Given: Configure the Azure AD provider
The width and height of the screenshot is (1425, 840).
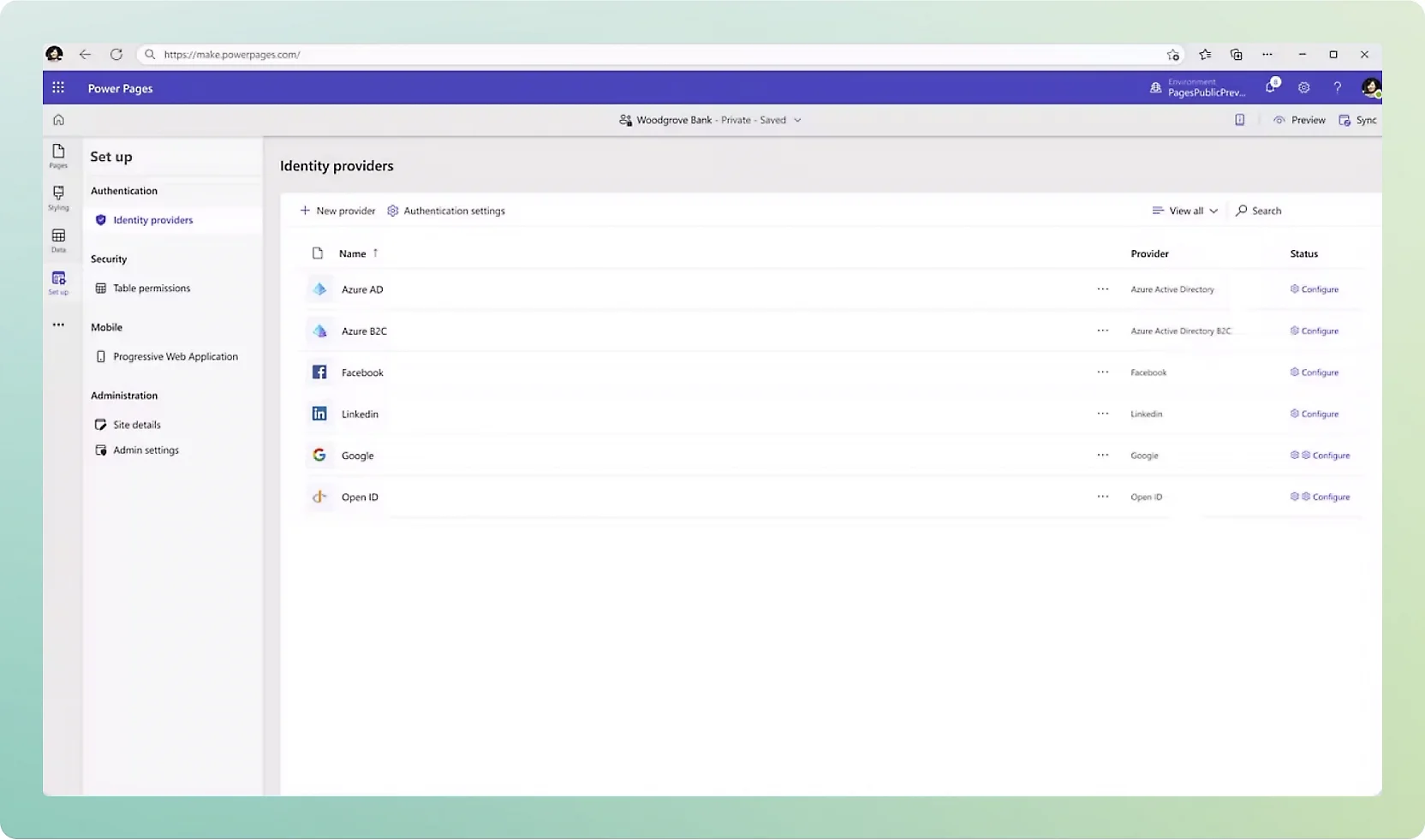Looking at the screenshot, I should coord(1315,289).
